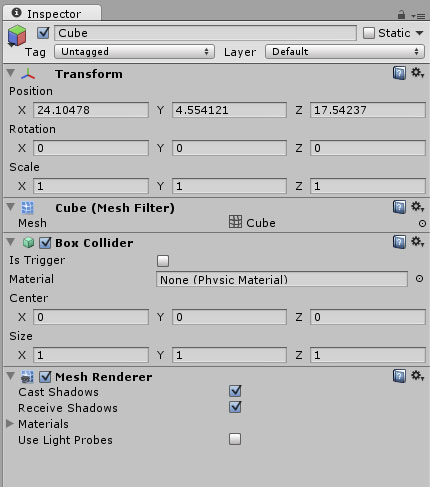
Task: Expand the Materials foldout arrow
Action: coord(10,423)
